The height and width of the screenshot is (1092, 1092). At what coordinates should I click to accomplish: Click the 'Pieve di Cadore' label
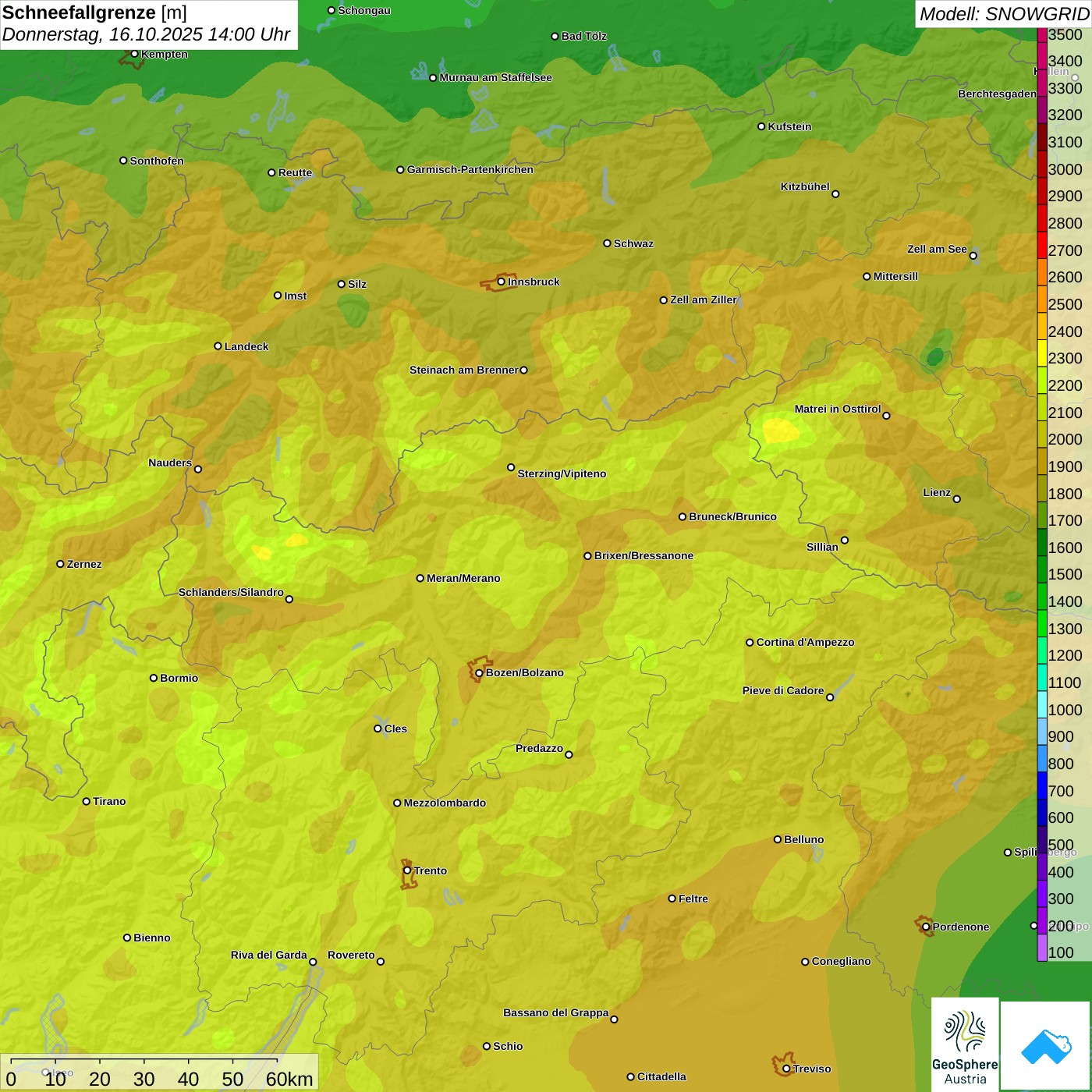[783, 690]
